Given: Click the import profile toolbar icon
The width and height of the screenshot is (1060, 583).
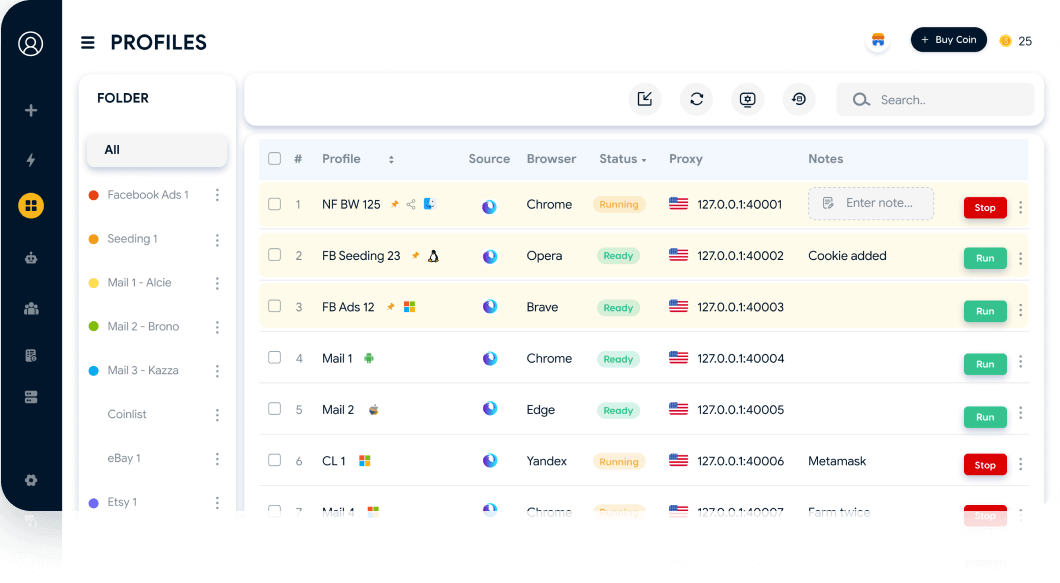Looking at the screenshot, I should [x=645, y=99].
